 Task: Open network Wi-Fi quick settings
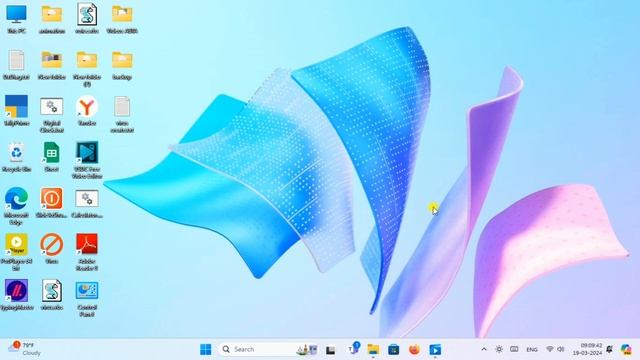(x=550, y=349)
